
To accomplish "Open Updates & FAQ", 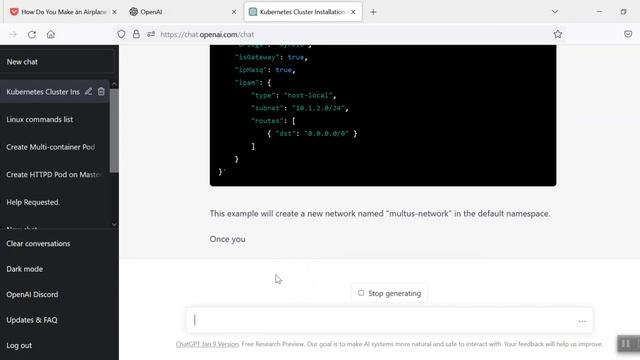I will (x=32, y=320).
